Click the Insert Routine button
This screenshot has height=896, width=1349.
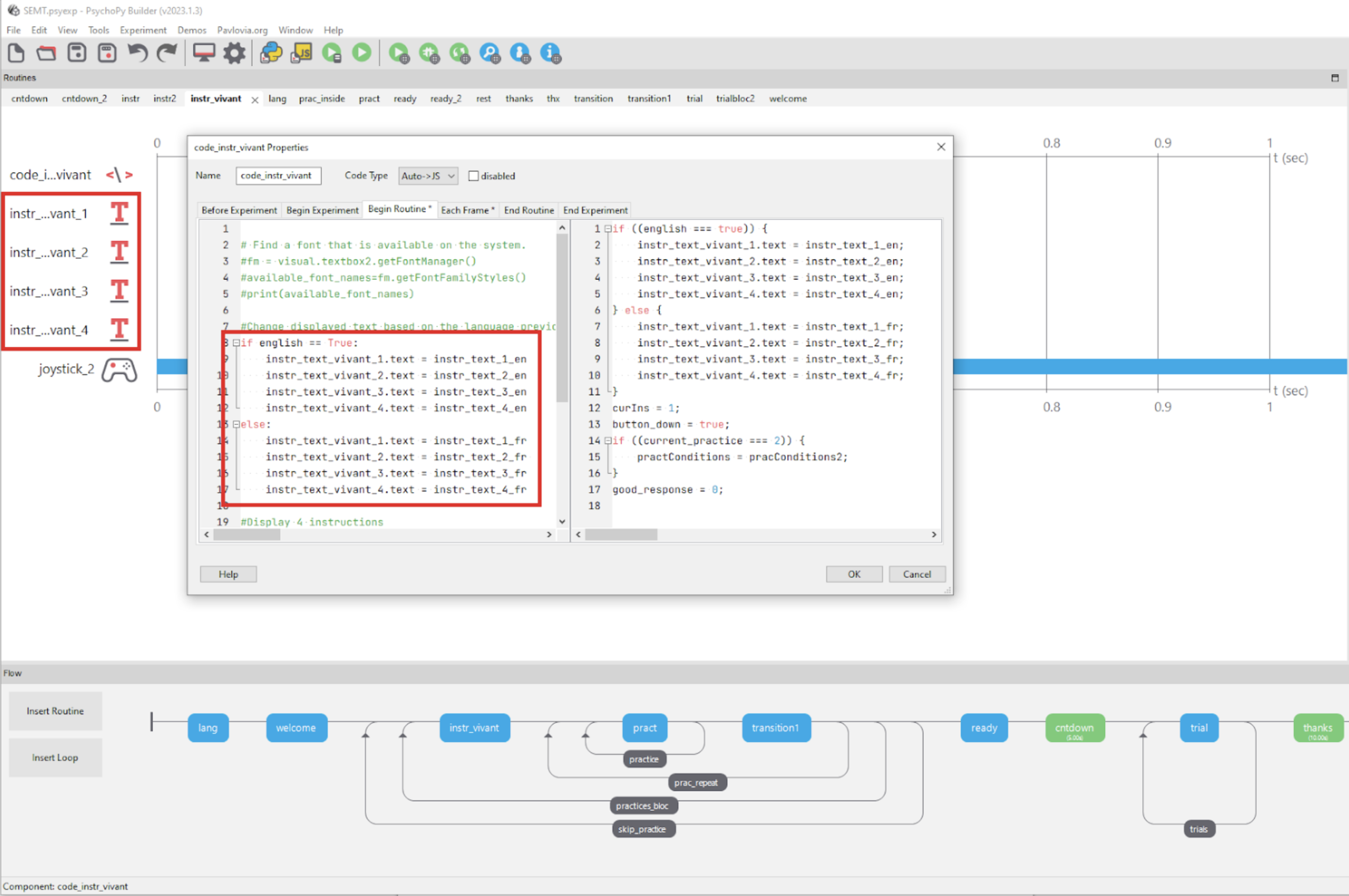pyautogui.click(x=55, y=711)
